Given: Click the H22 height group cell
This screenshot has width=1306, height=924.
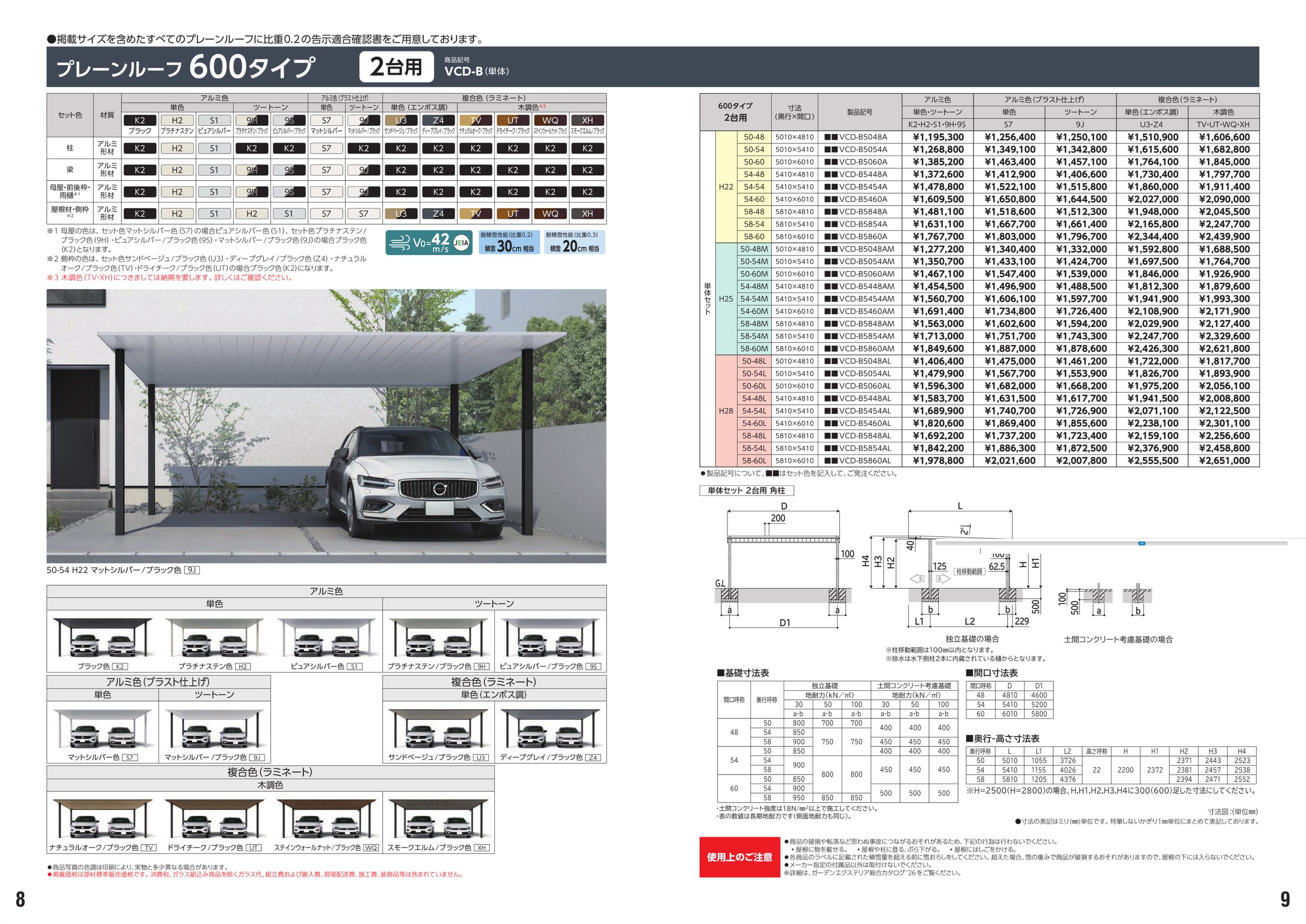Looking at the screenshot, I should point(726,187).
